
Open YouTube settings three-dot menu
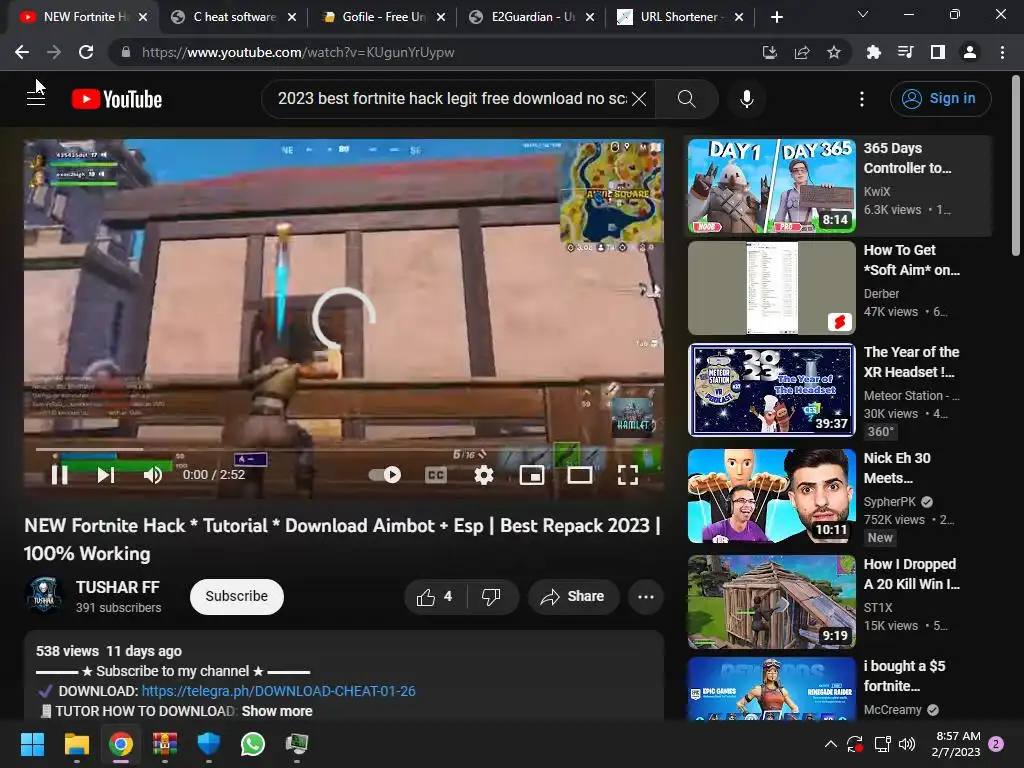click(x=862, y=99)
